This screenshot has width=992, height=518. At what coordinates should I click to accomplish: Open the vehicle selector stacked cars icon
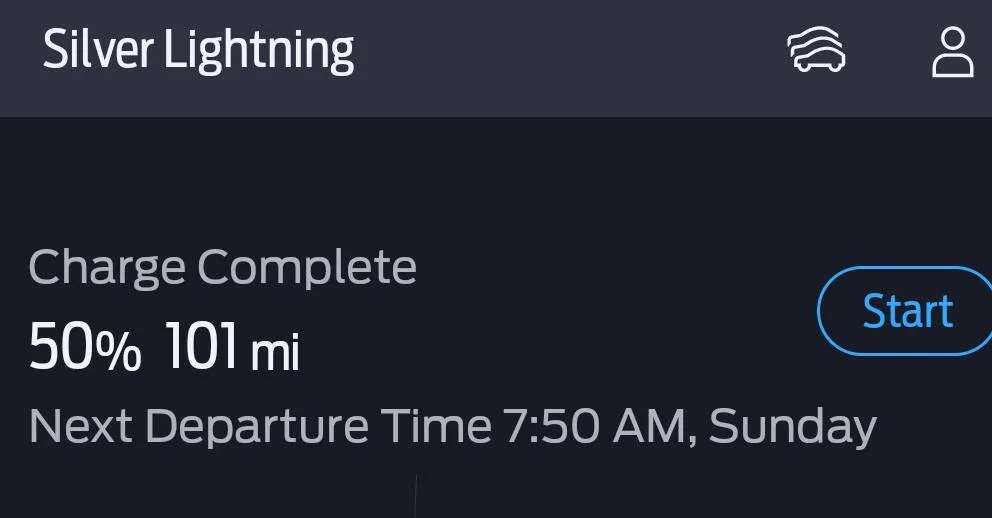tap(816, 51)
